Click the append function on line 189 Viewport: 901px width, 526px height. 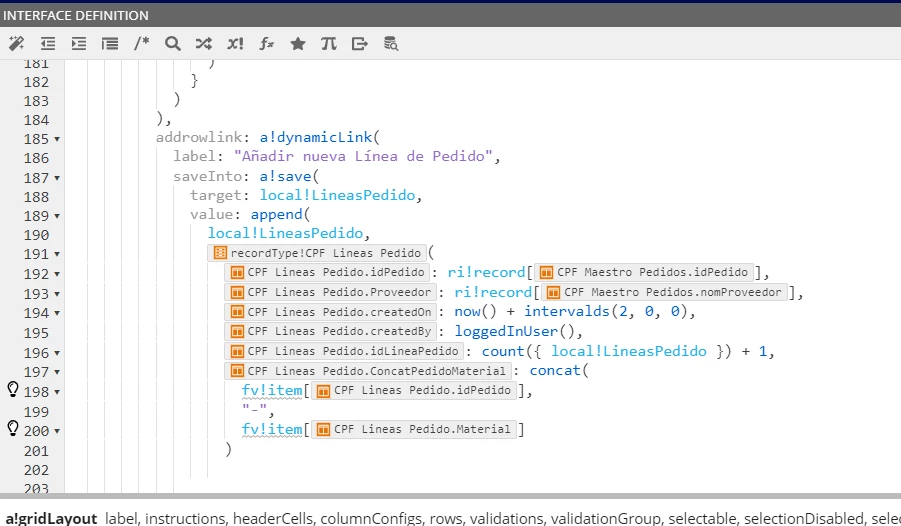276,214
